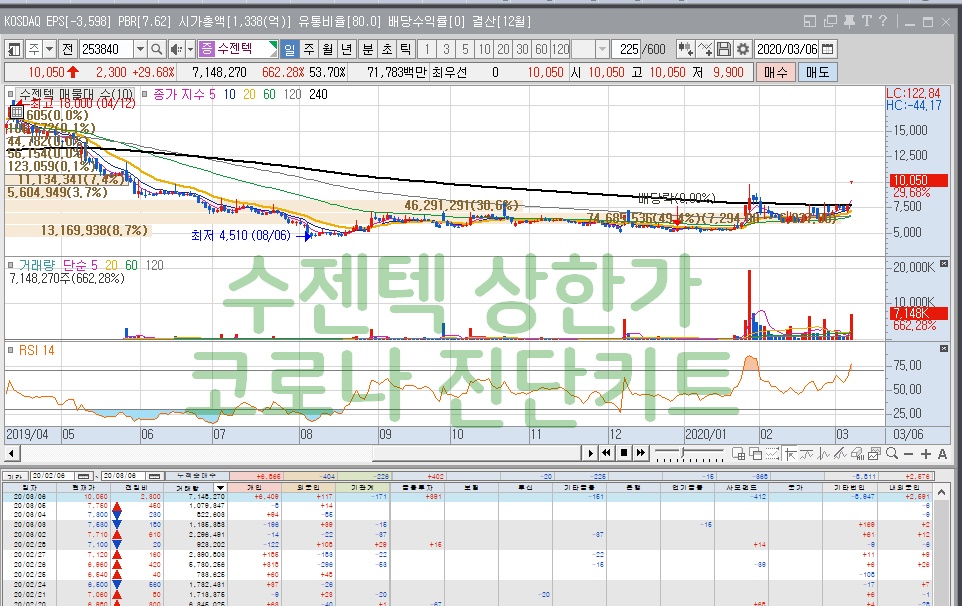Click the crosshair cursor tool icon
Screen dimensions: 962x606
[791, 454]
